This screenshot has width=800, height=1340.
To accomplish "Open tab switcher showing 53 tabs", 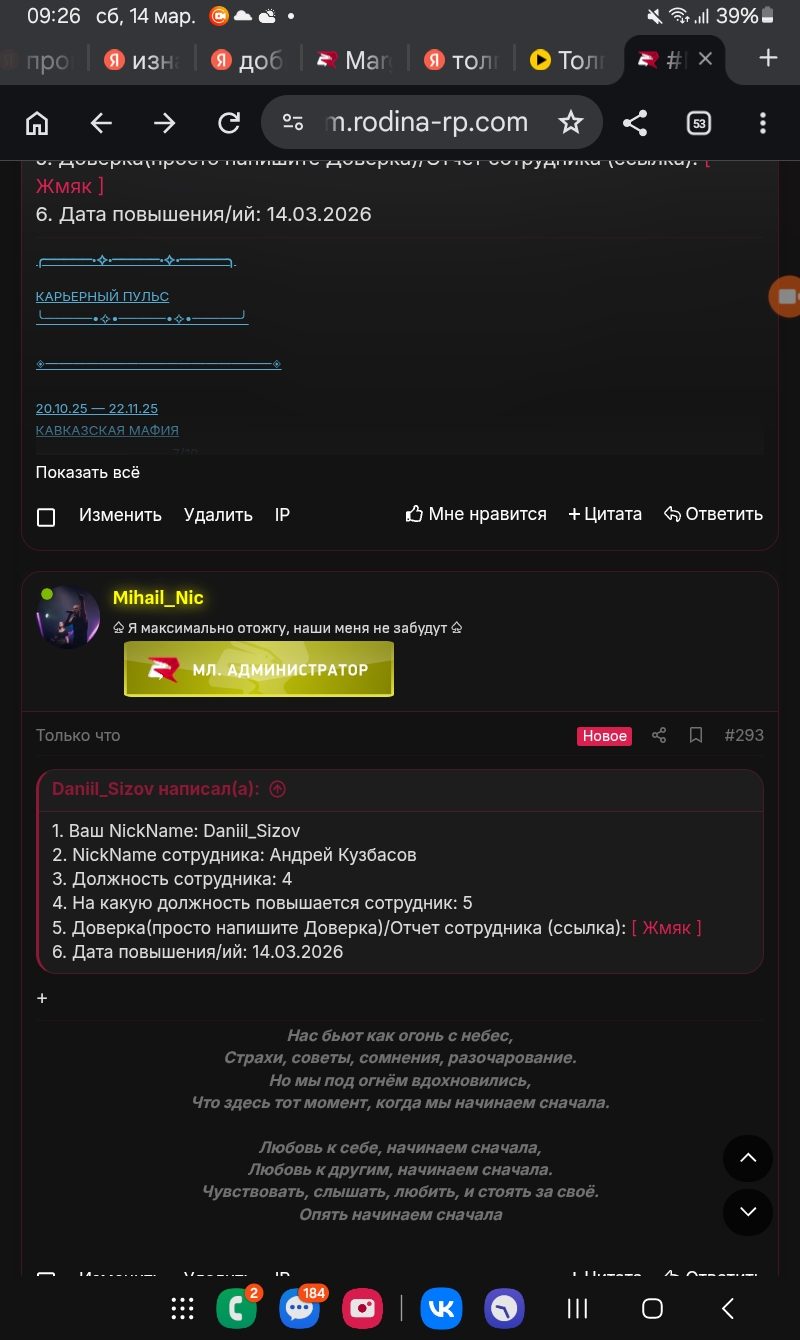I will (x=699, y=123).
